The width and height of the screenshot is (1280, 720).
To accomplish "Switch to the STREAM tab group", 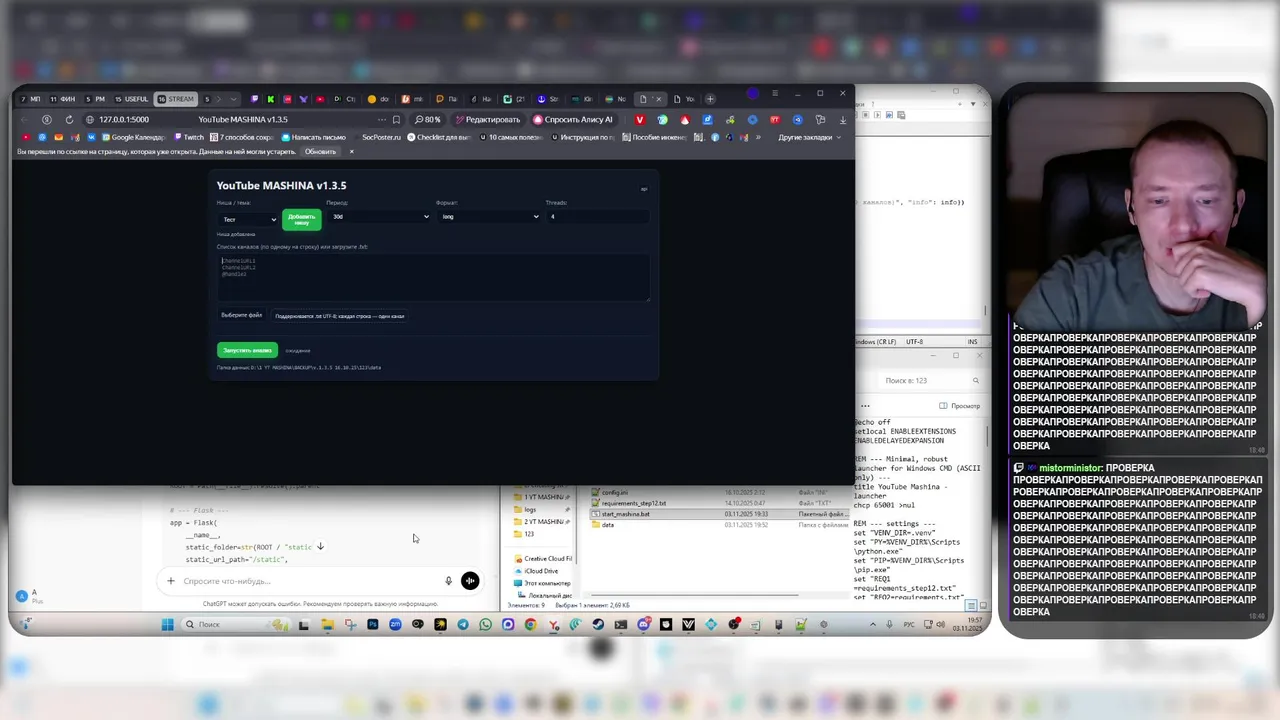I will tap(176, 99).
